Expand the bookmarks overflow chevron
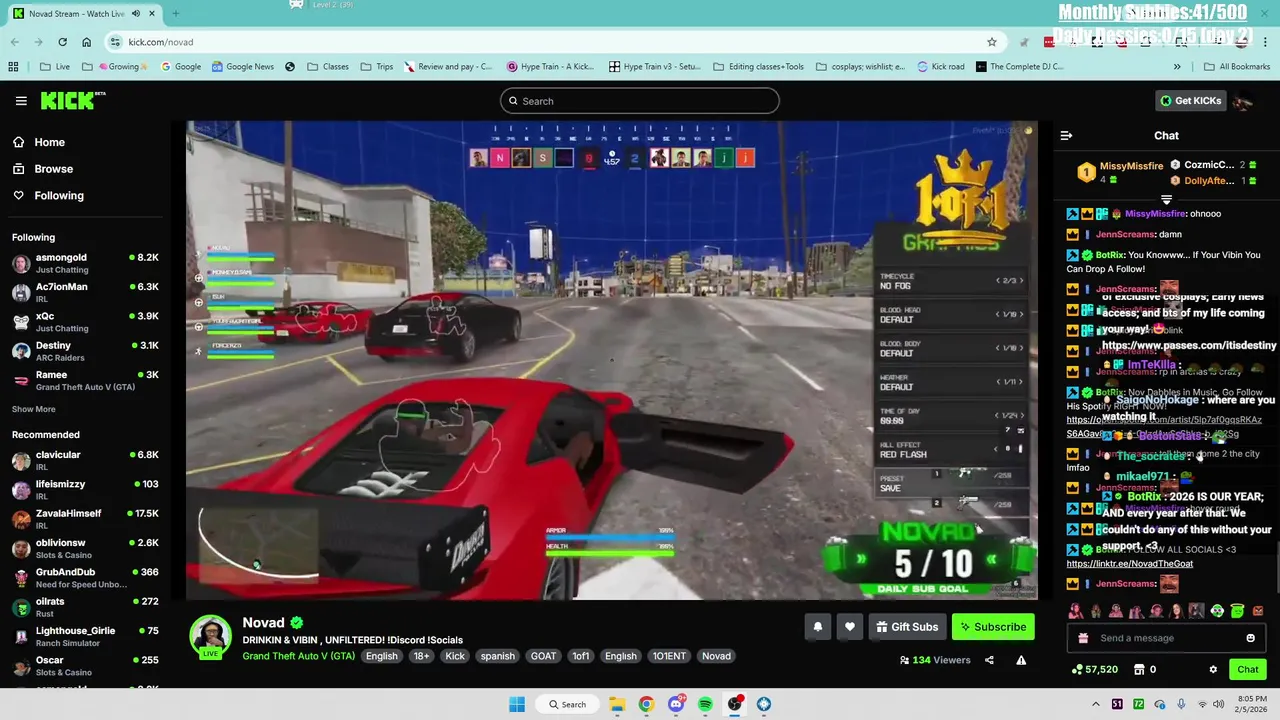Screen dimensions: 1280x720 point(1177,67)
